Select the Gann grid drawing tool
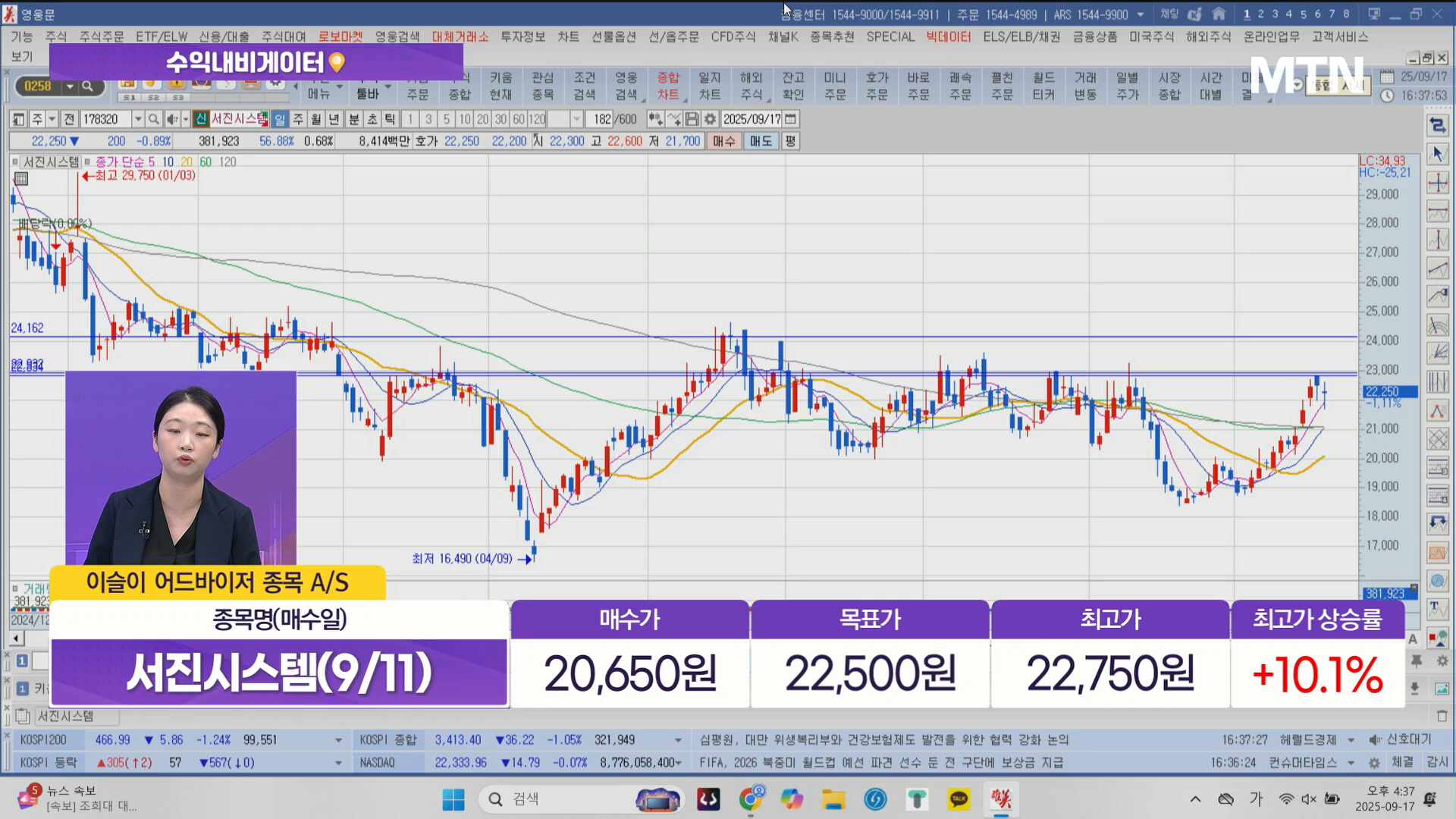This screenshot has height=819, width=1456. pos(1437,440)
